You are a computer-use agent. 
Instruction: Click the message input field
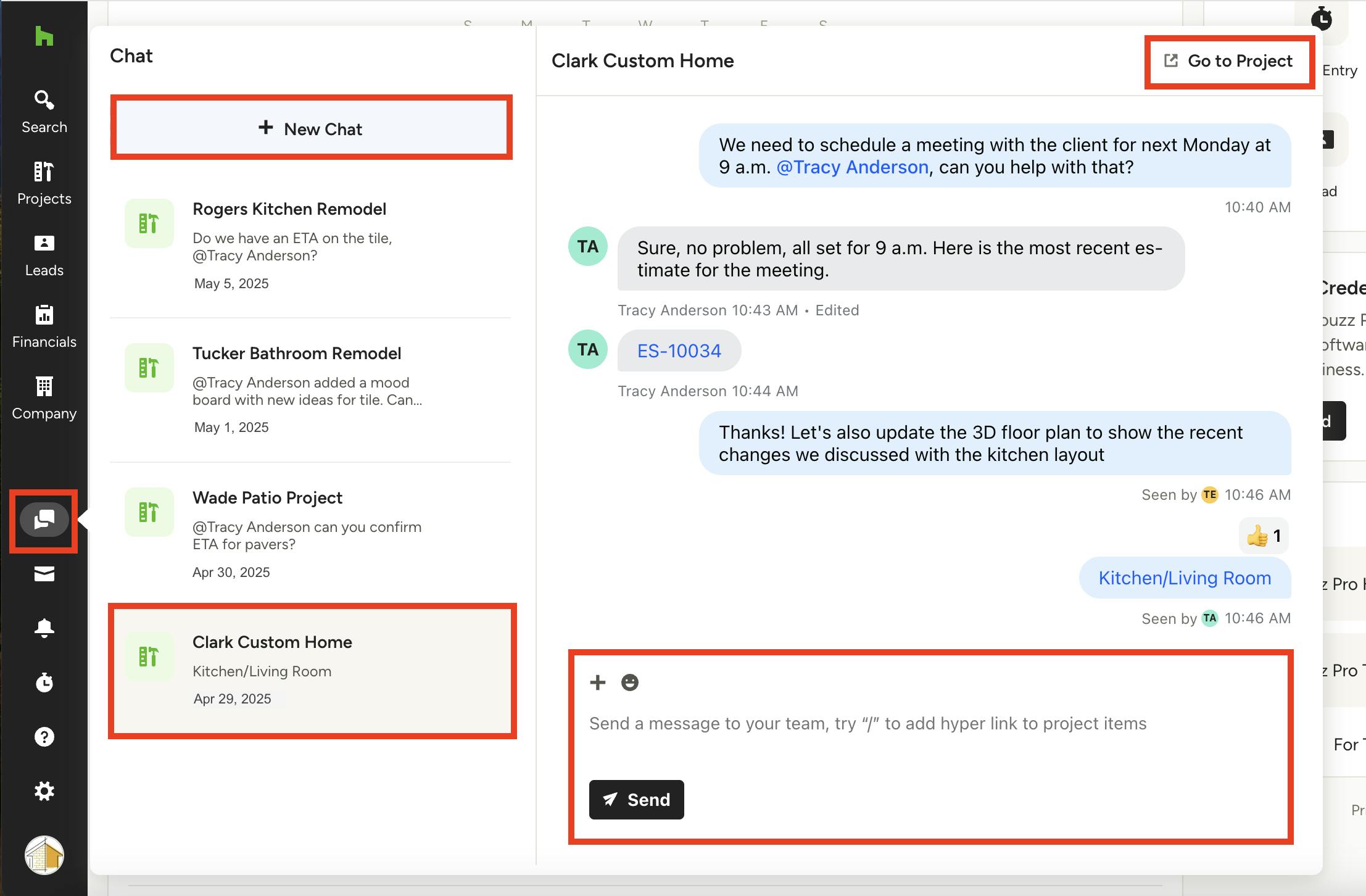(x=867, y=723)
